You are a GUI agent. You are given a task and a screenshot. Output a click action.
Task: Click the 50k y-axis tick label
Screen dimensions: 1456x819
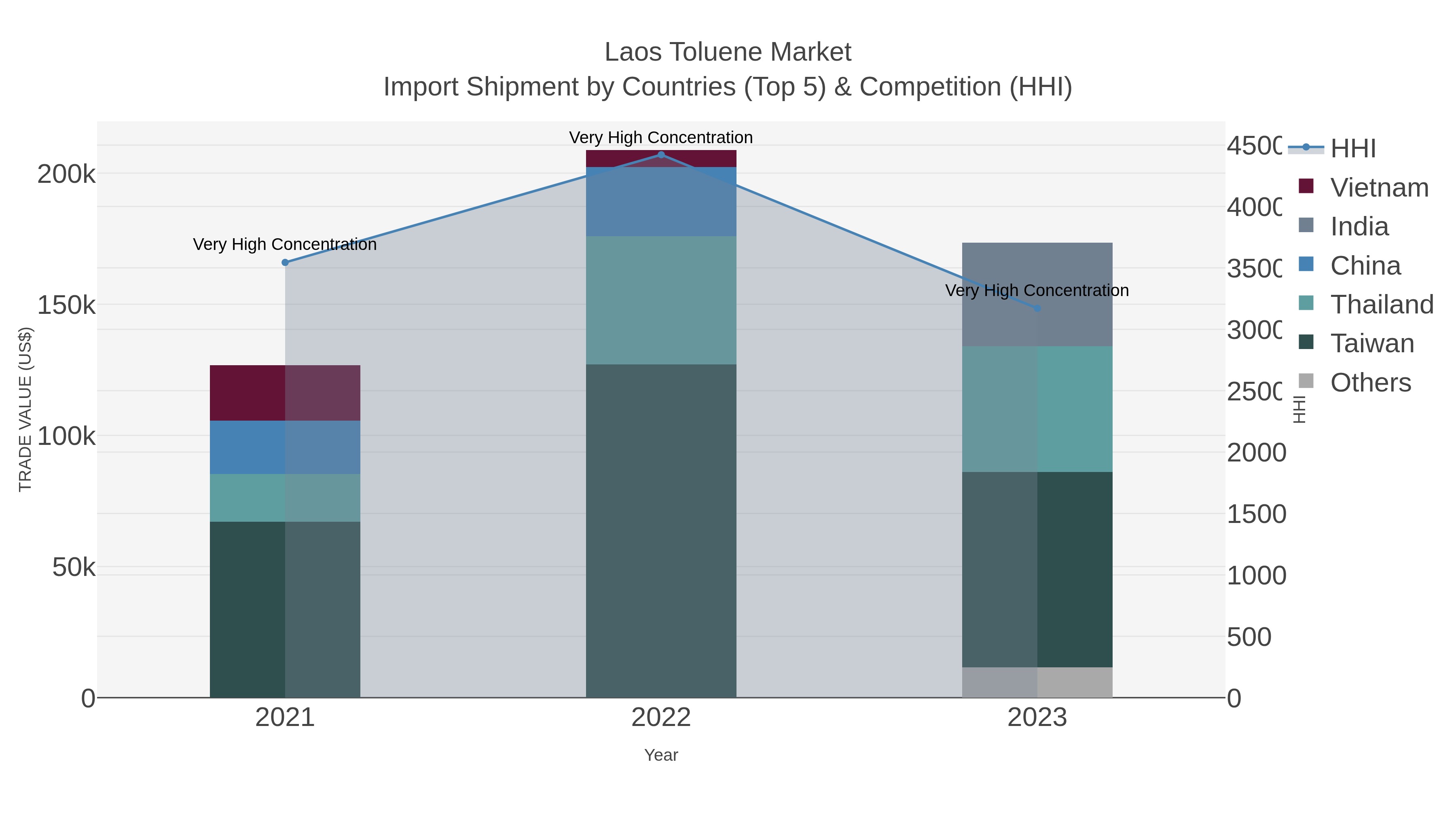click(x=74, y=567)
